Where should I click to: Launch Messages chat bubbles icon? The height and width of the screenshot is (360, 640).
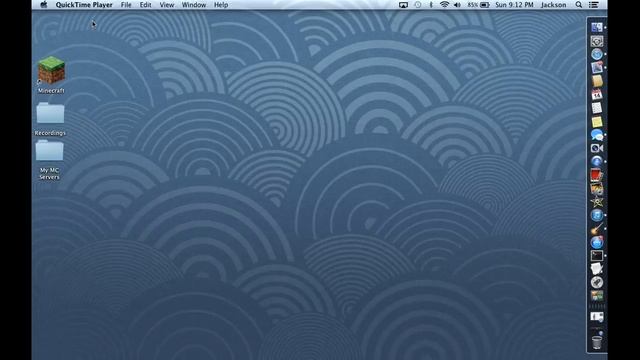click(597, 135)
